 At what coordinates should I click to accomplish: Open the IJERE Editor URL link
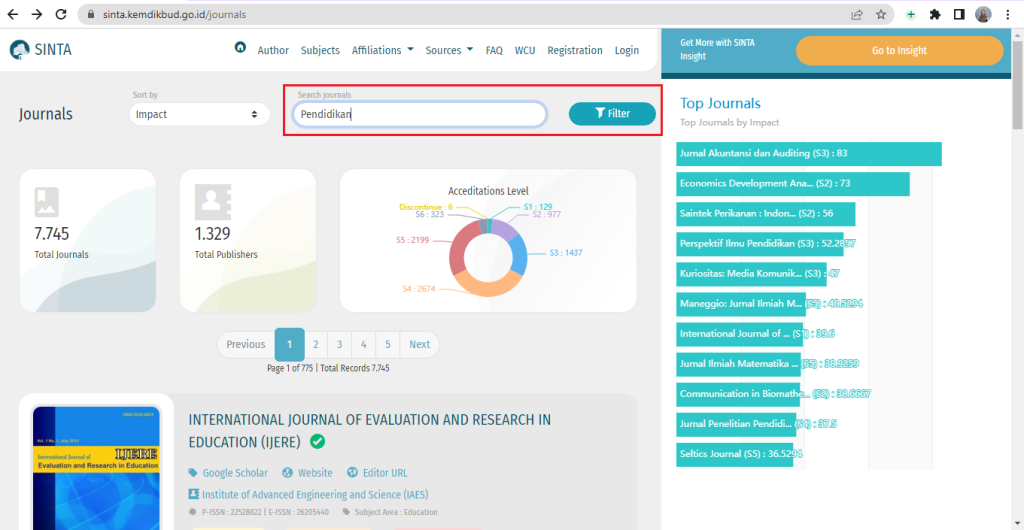[x=377, y=473]
